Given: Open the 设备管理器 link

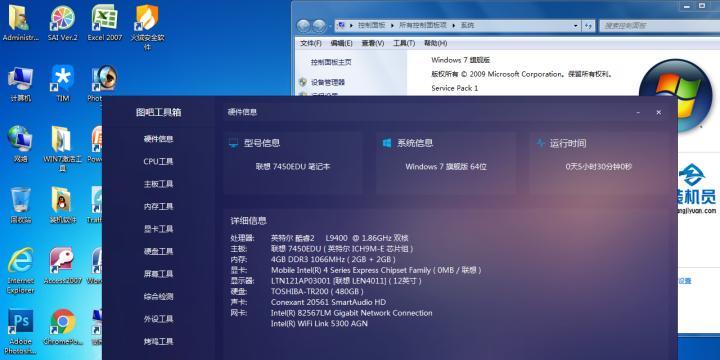Looking at the screenshot, I should (328, 83).
